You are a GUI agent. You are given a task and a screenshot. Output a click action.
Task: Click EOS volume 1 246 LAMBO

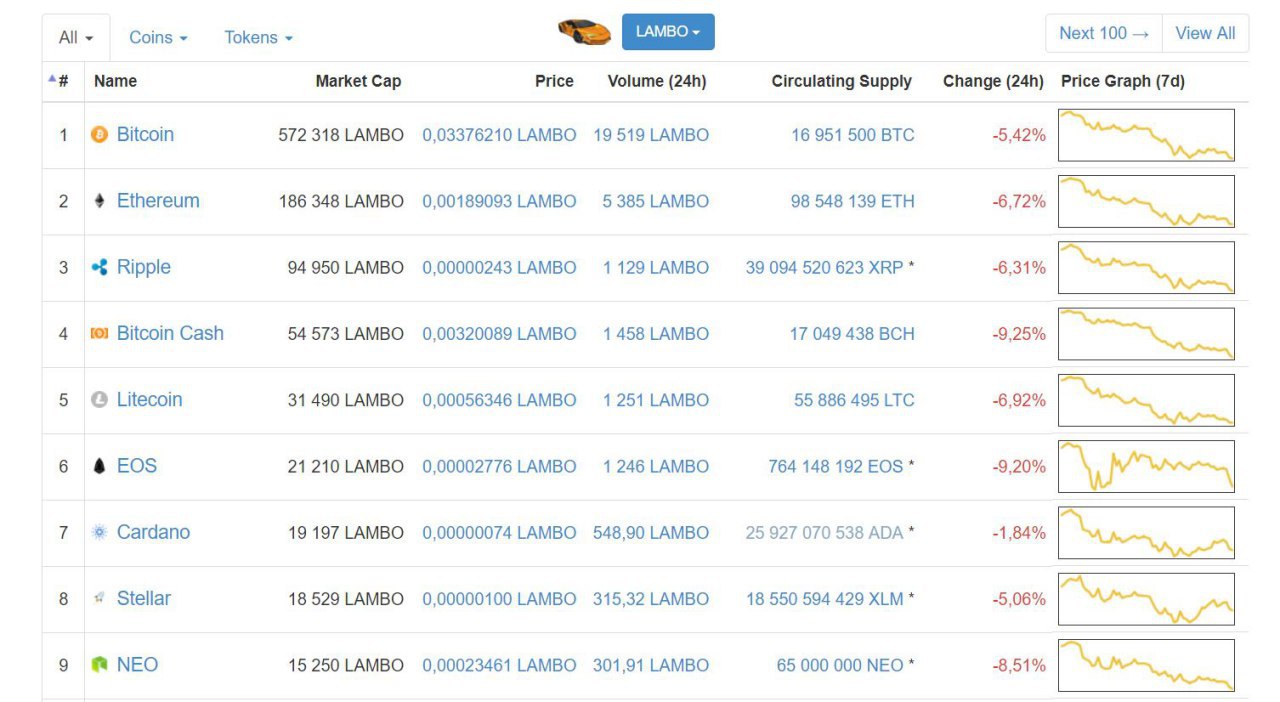click(656, 466)
